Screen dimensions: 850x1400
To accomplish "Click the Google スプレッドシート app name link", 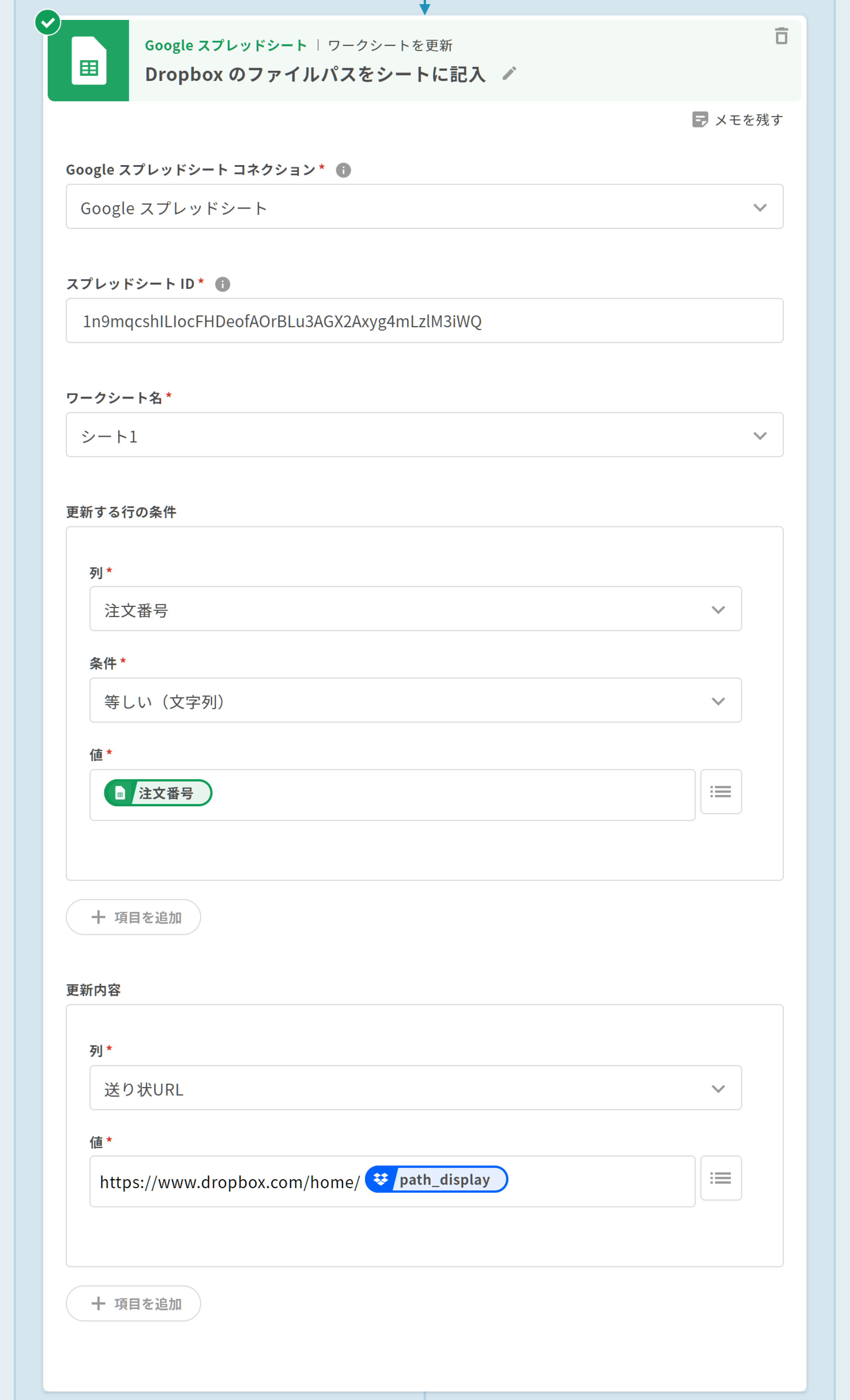I will (x=225, y=46).
